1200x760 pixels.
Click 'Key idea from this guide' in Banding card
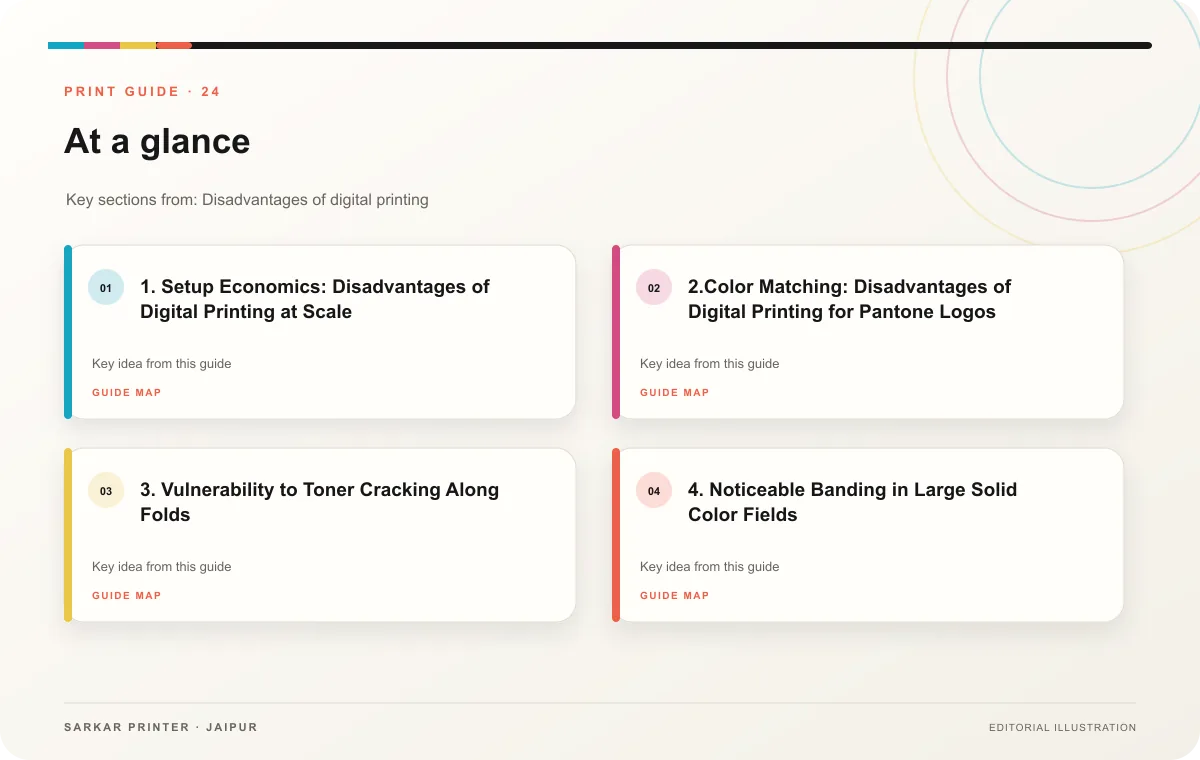710,567
